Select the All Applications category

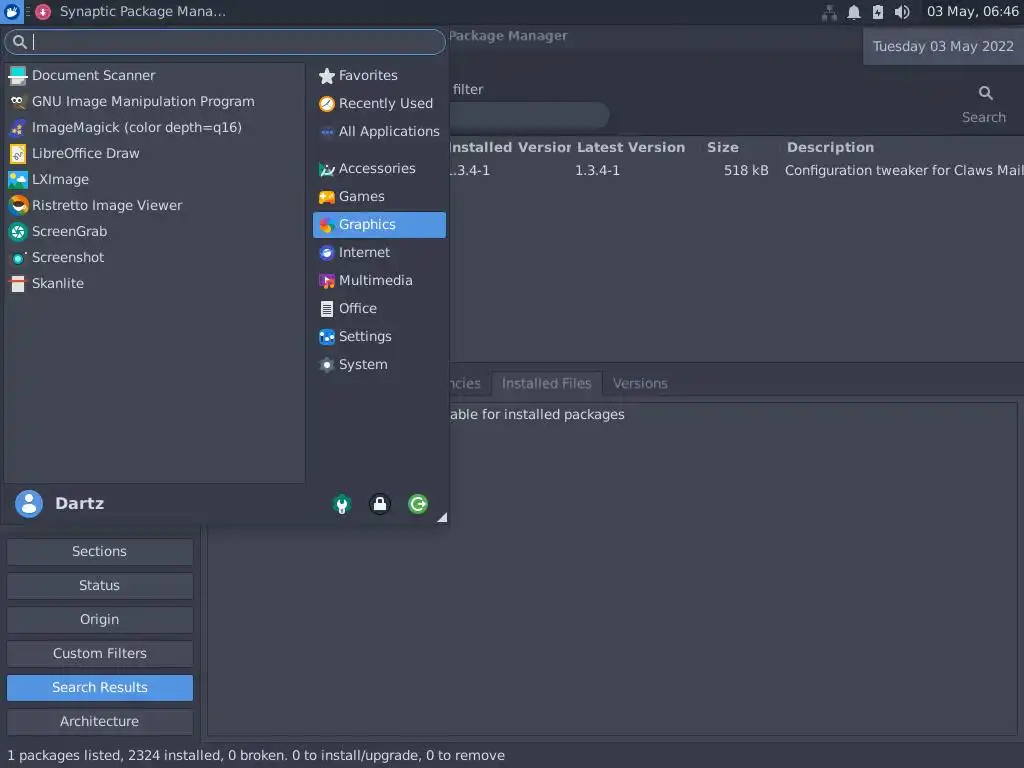coord(379,131)
